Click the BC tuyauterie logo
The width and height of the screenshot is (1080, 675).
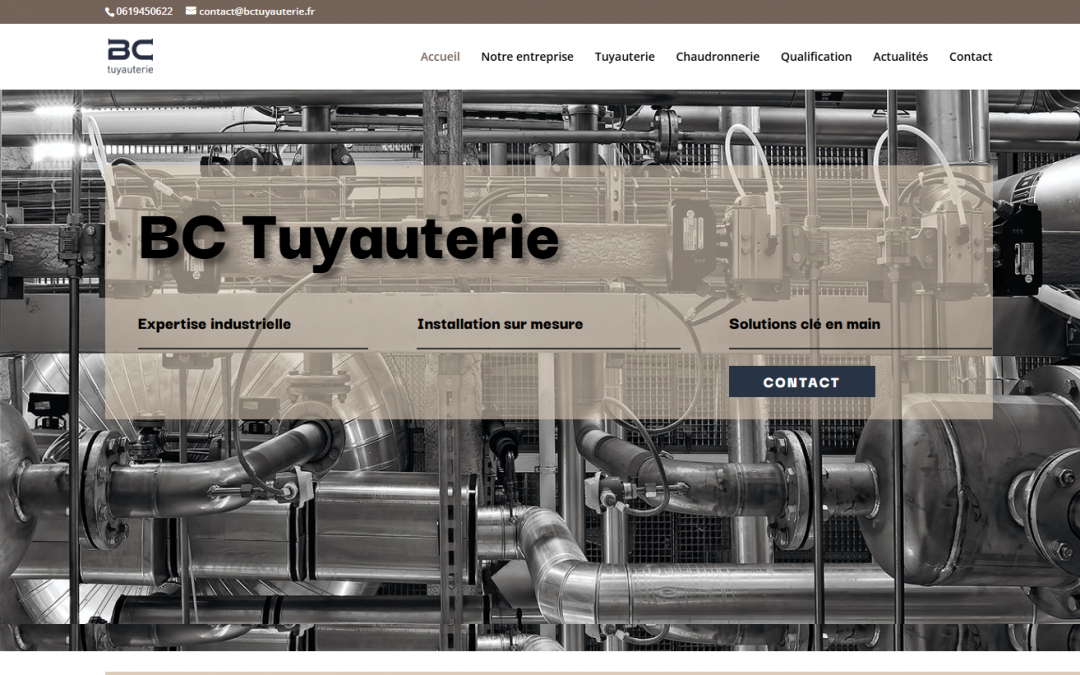pyautogui.click(x=130, y=56)
